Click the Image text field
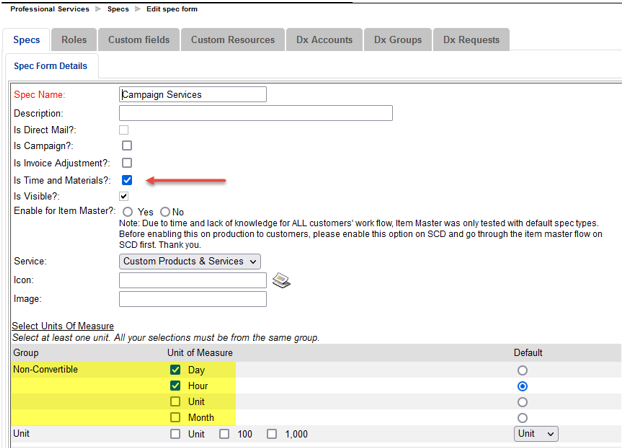The image size is (627, 448). [x=193, y=299]
